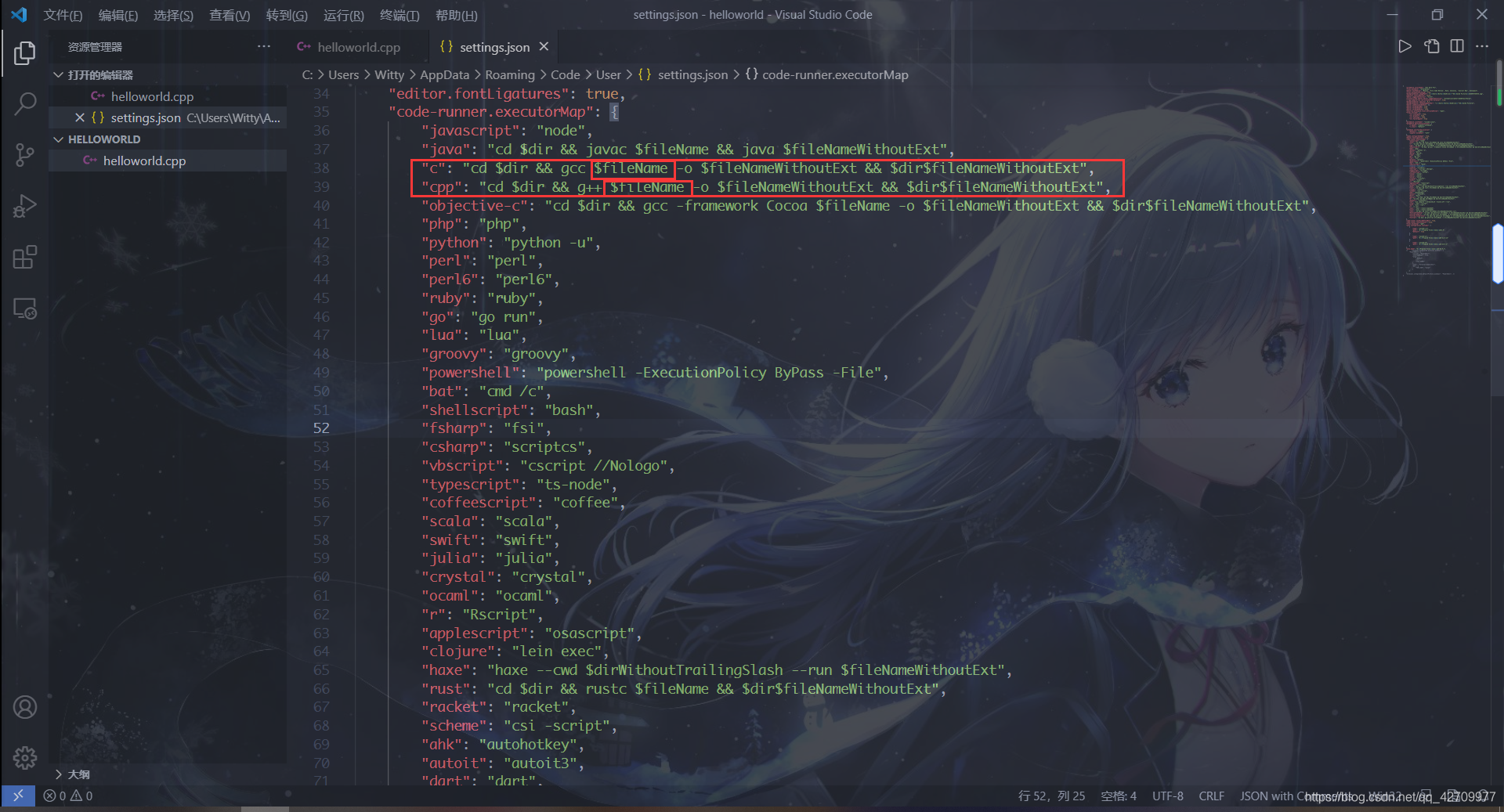Viewport: 1504px width, 812px height.
Task: Open the Accounts menu icon
Action: point(24,707)
